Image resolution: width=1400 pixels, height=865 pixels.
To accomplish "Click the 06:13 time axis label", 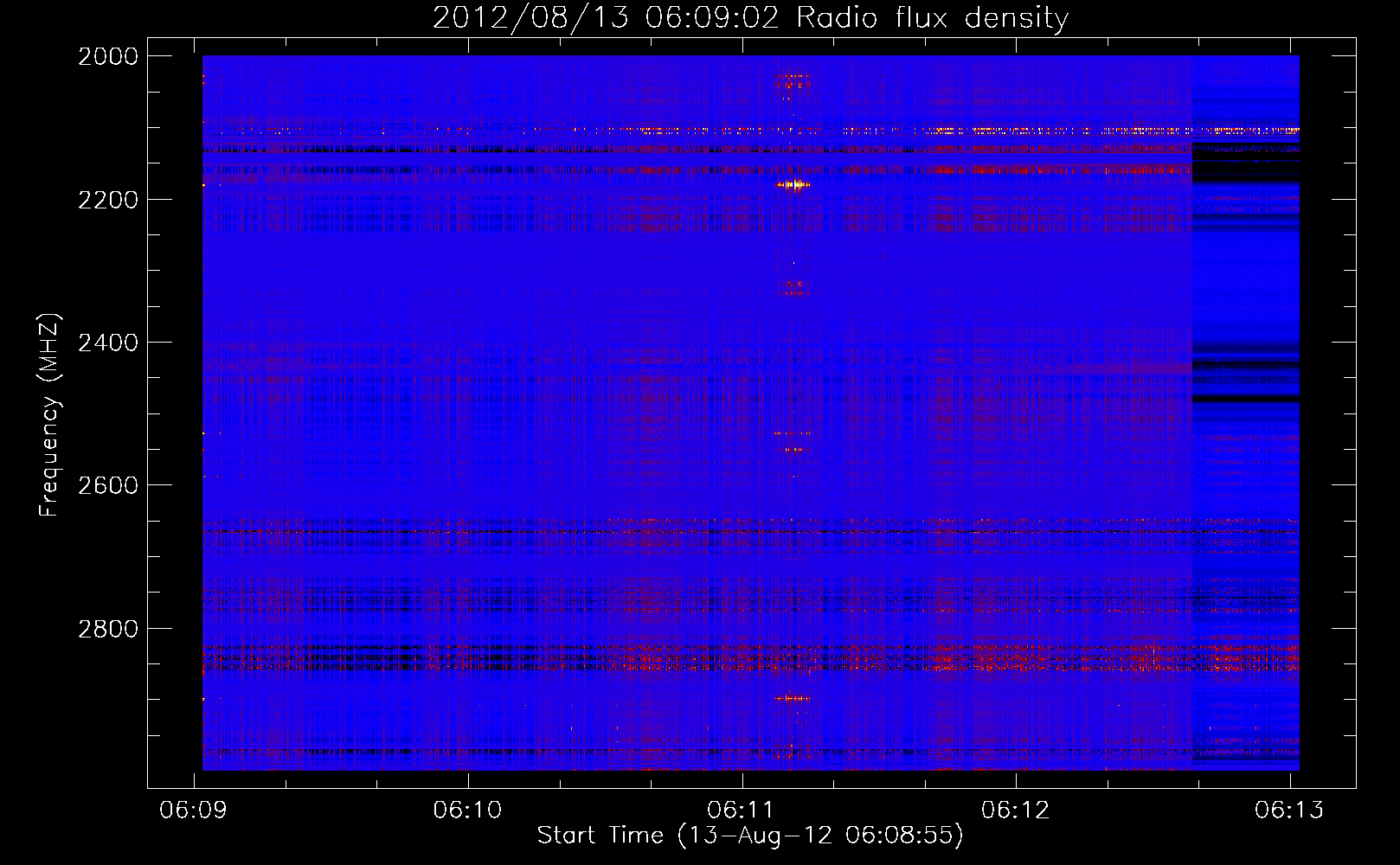I will 1289,810.
